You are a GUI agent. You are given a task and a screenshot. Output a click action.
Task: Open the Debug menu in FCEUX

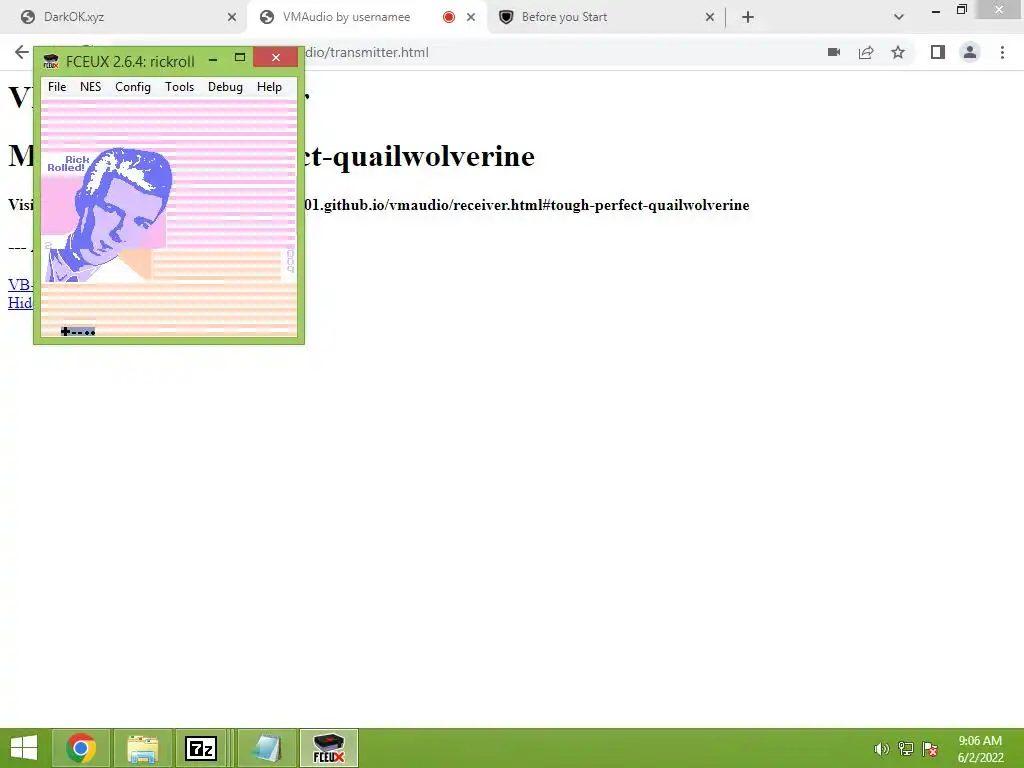[225, 87]
